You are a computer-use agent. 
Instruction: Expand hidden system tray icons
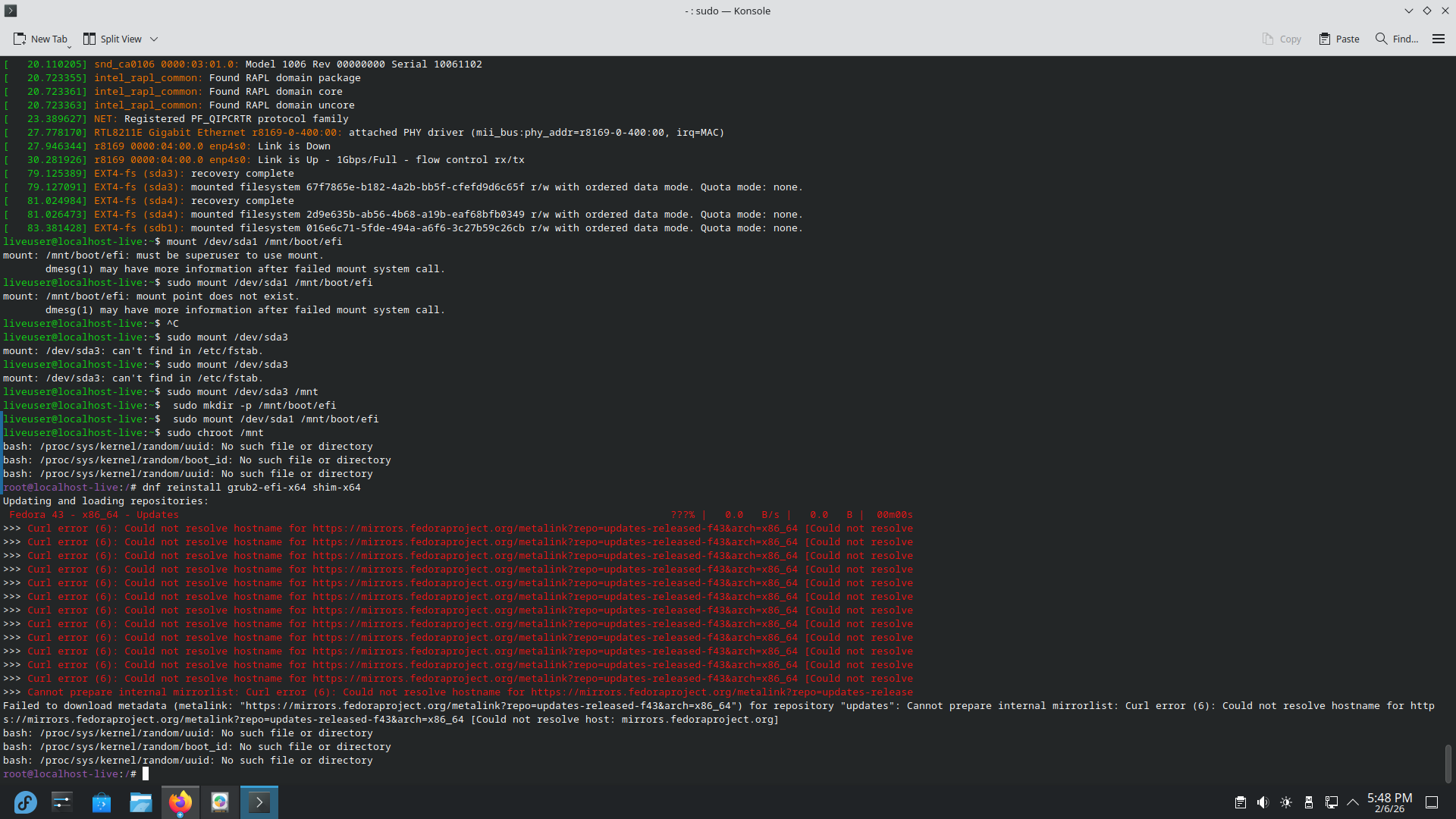pyautogui.click(x=1354, y=802)
